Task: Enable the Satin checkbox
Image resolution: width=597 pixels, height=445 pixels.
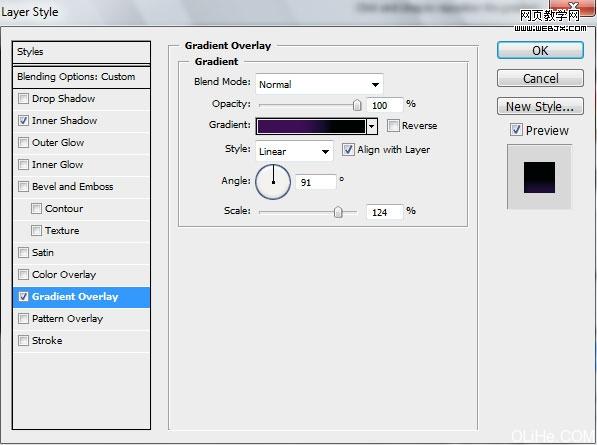Action: tap(23, 253)
